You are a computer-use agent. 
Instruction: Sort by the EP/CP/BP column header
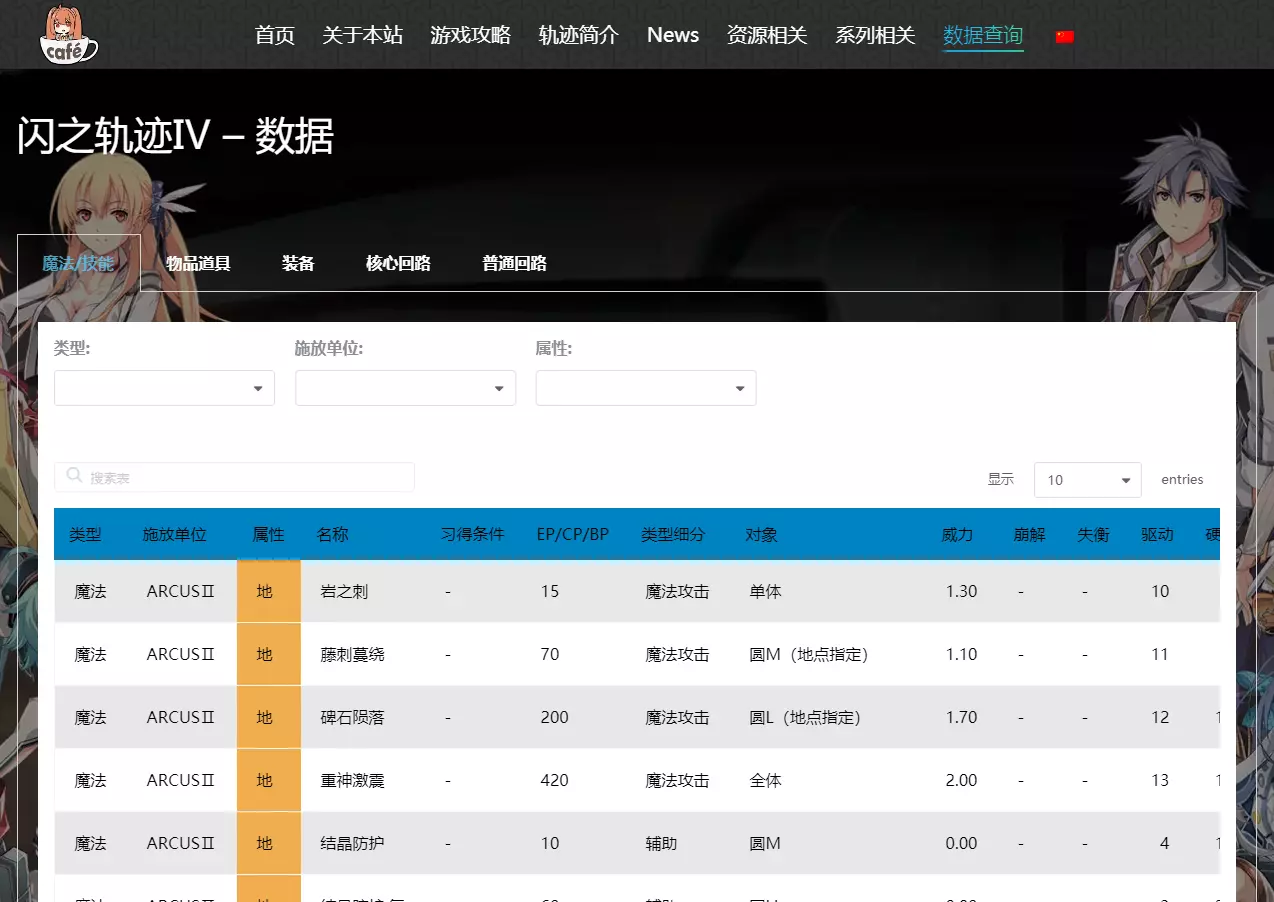tap(573, 535)
